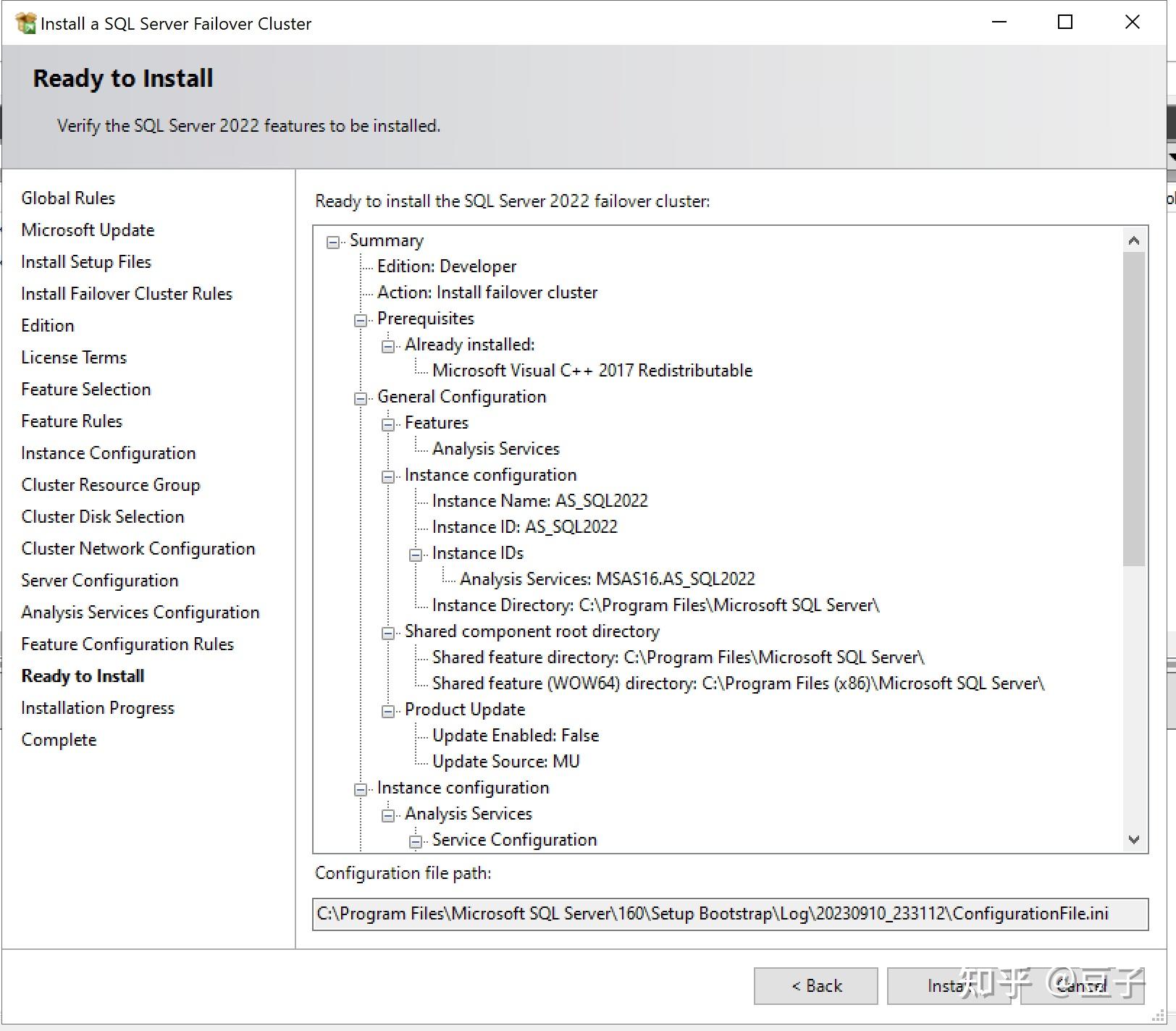This screenshot has width=1176, height=1031.
Task: Select the 'Instance Directory' row
Action: pyautogui.click(x=655, y=605)
